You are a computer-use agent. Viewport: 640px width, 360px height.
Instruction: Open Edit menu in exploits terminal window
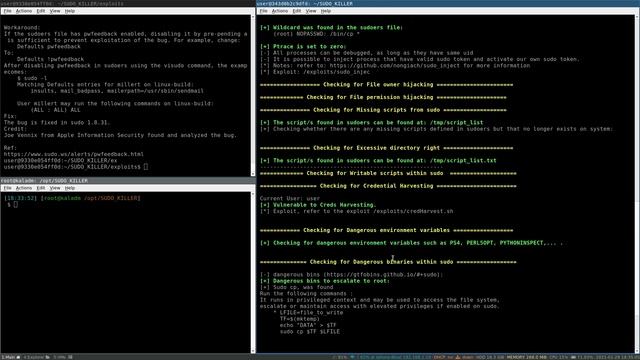(x=41, y=11)
